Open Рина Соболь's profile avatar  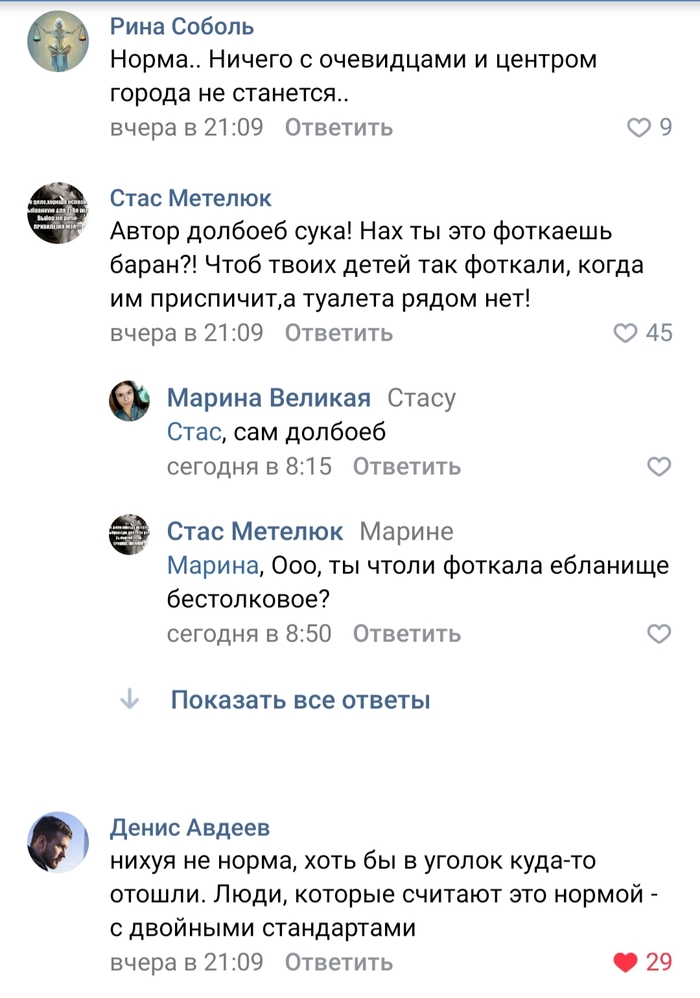point(58,40)
